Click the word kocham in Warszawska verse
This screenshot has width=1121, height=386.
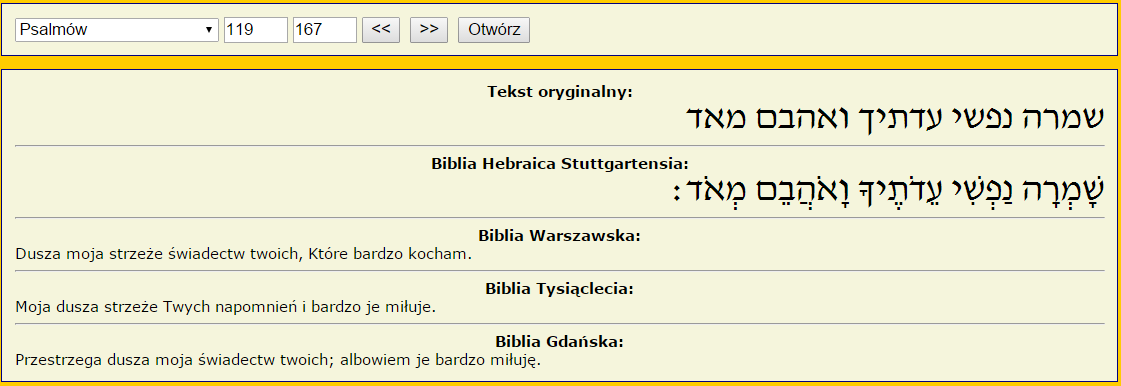(x=448, y=254)
